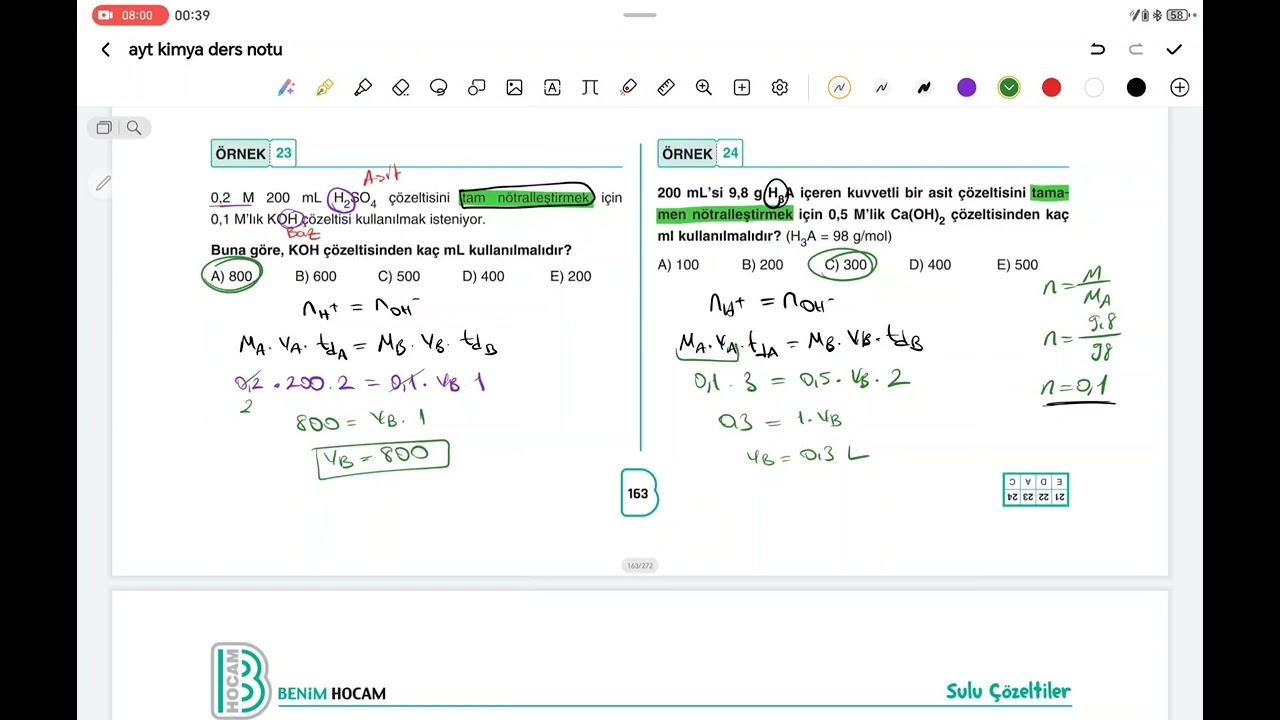Tap answer option B) 600
Screen dimensions: 1280x720
(x=316, y=276)
